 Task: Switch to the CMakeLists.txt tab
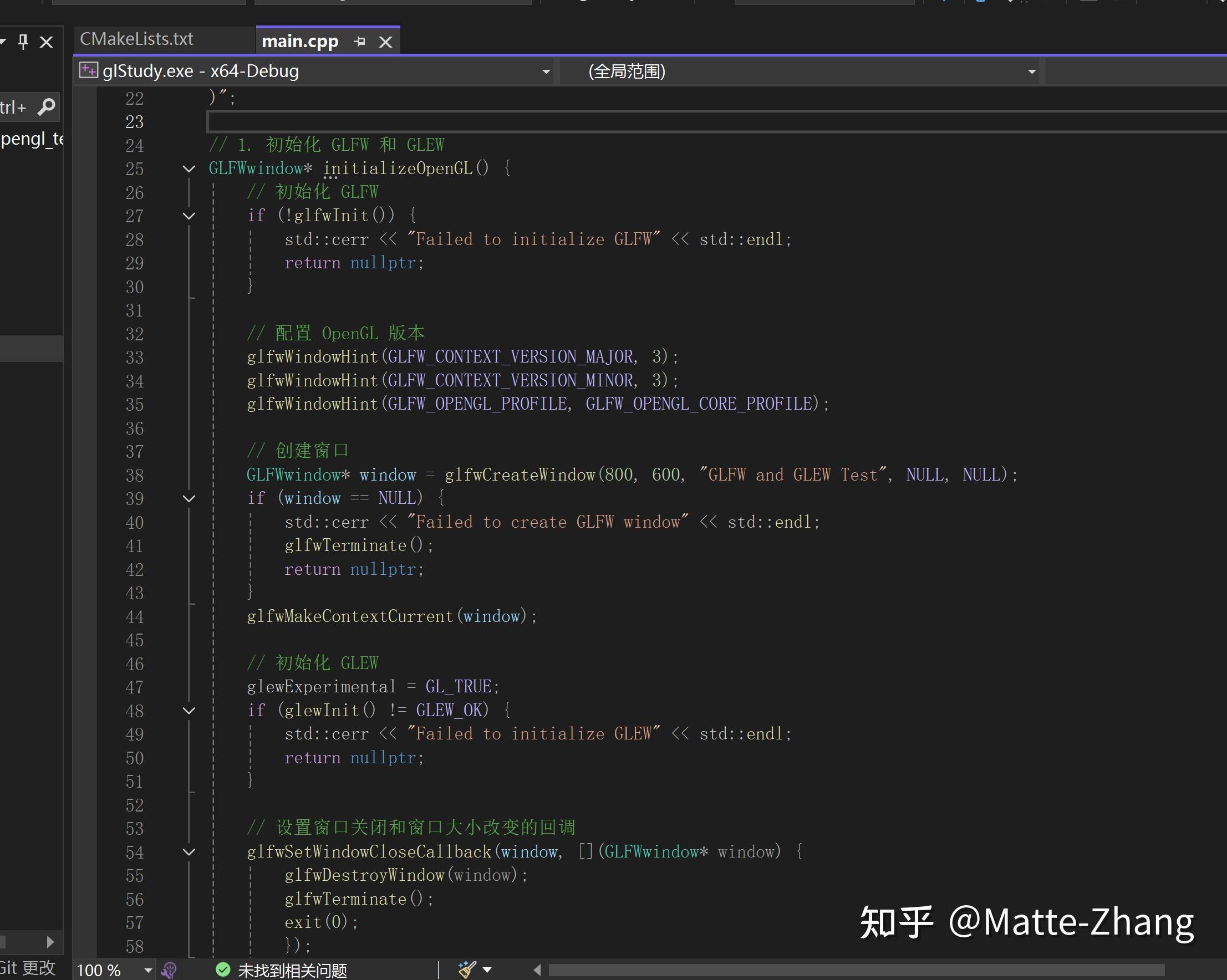tap(136, 39)
